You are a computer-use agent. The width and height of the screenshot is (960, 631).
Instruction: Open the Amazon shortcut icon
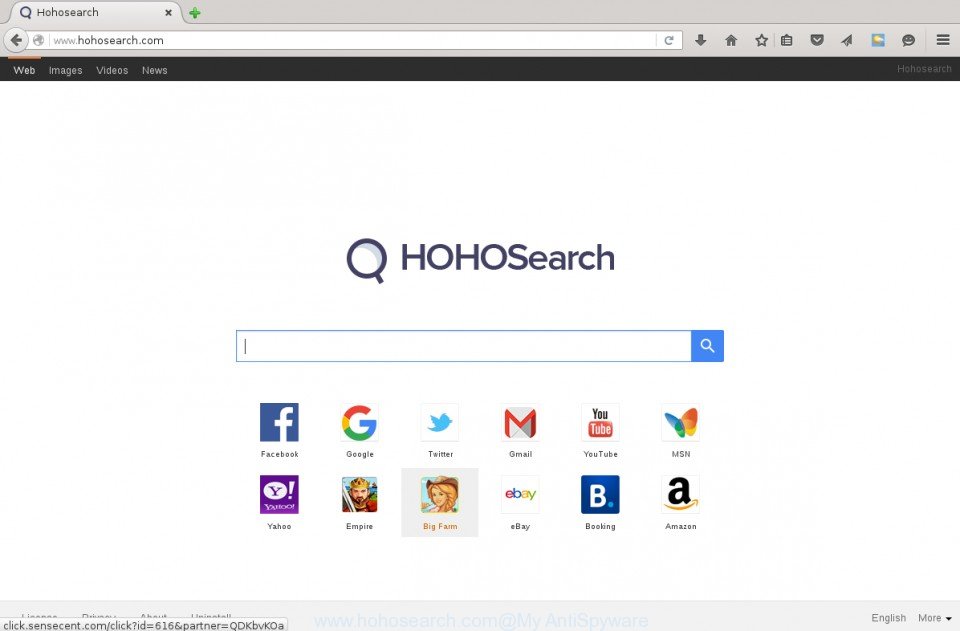[x=681, y=495]
